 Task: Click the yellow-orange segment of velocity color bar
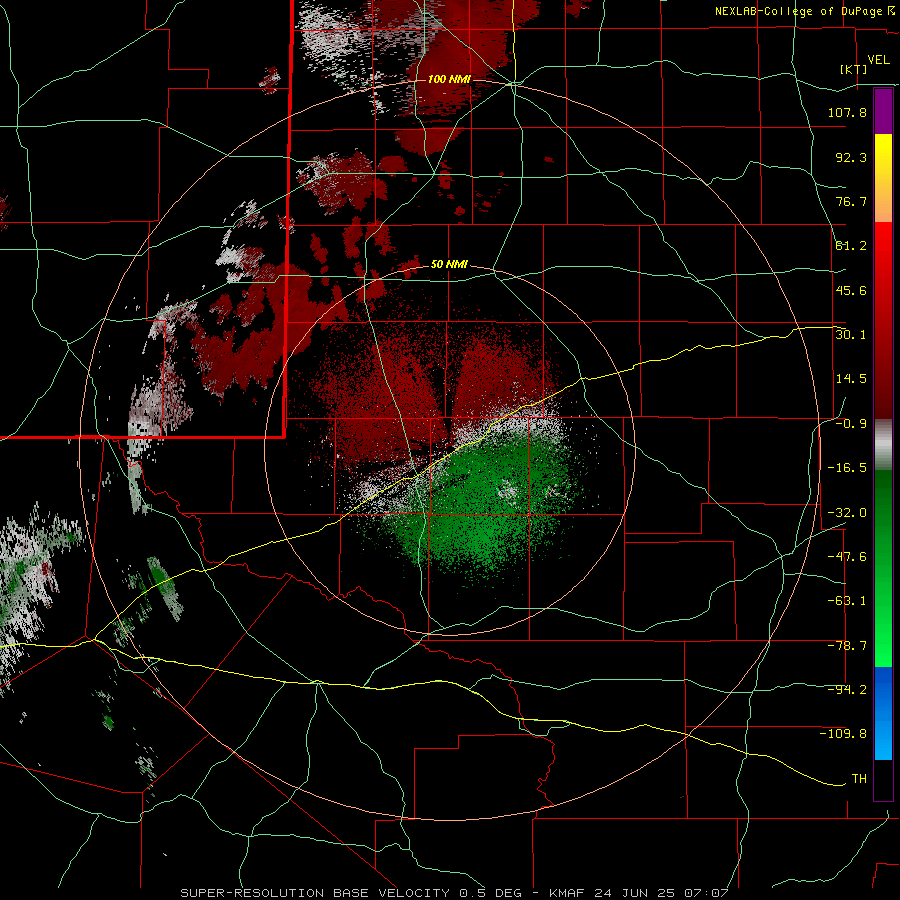[883, 178]
